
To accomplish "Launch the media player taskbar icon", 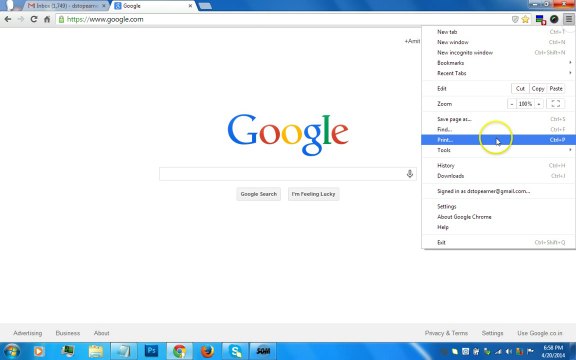I will point(39,351).
